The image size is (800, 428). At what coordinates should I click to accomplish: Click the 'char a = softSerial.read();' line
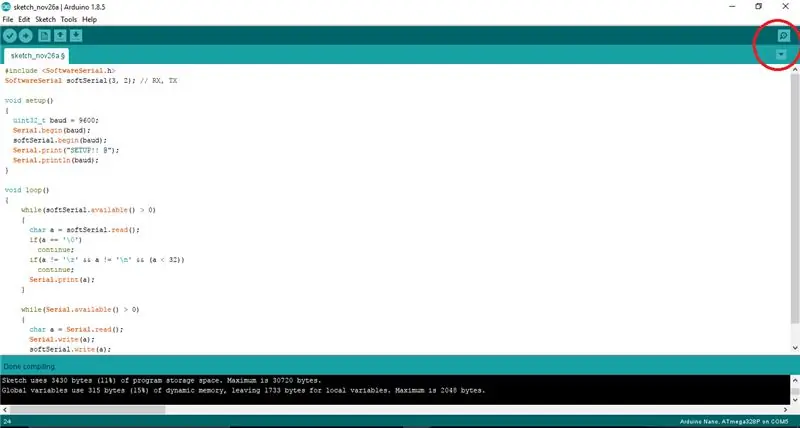tap(84, 230)
